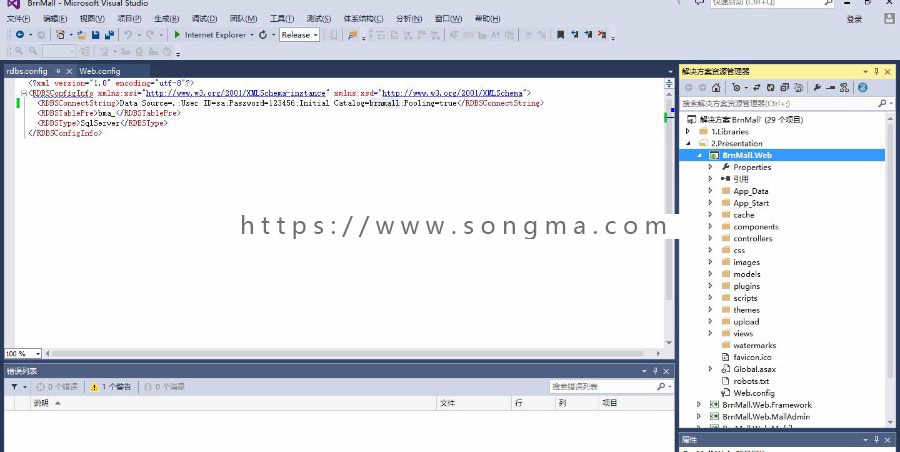Viewport: 900px width, 452px height.
Task: Toggle the 0 messages filter button
Action: [165, 387]
